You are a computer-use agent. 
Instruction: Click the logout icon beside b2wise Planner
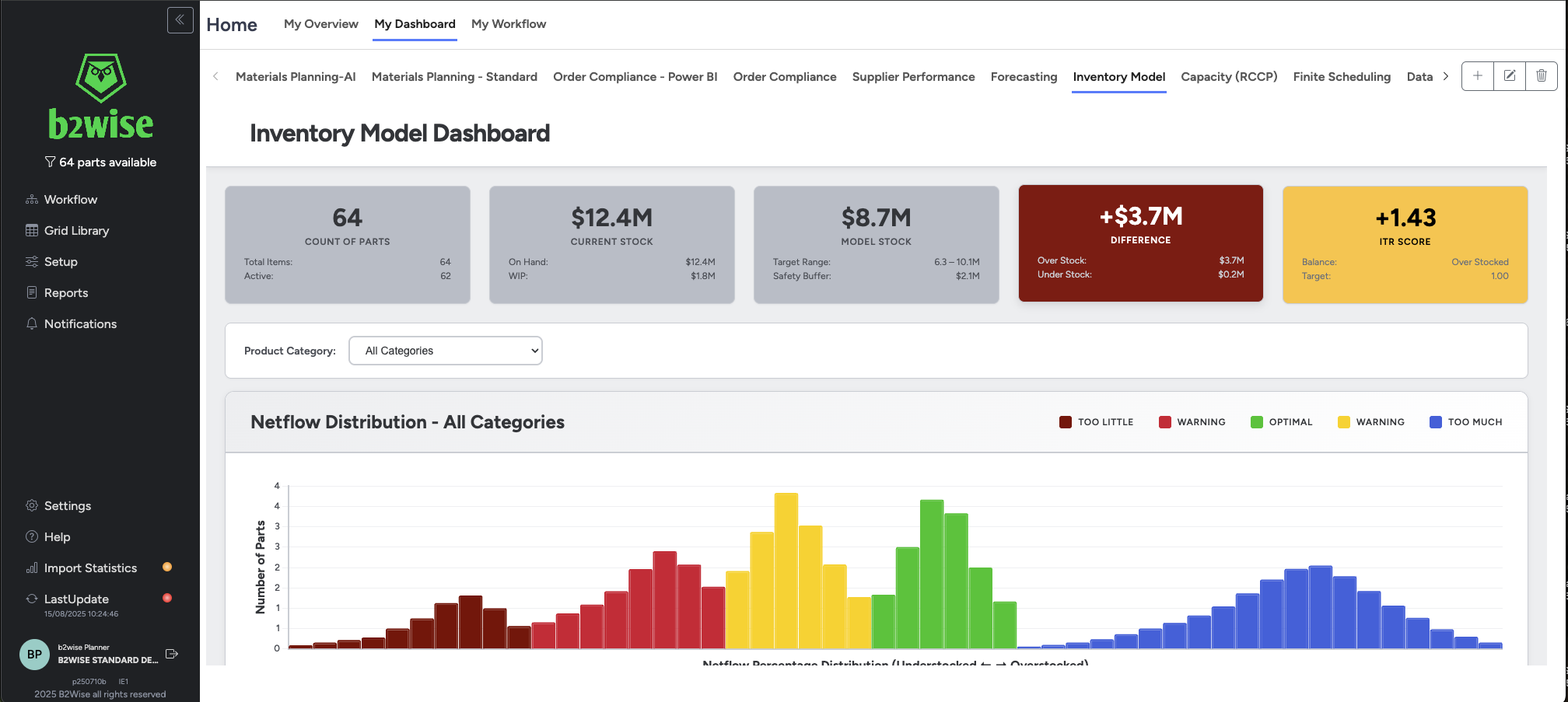tap(172, 654)
